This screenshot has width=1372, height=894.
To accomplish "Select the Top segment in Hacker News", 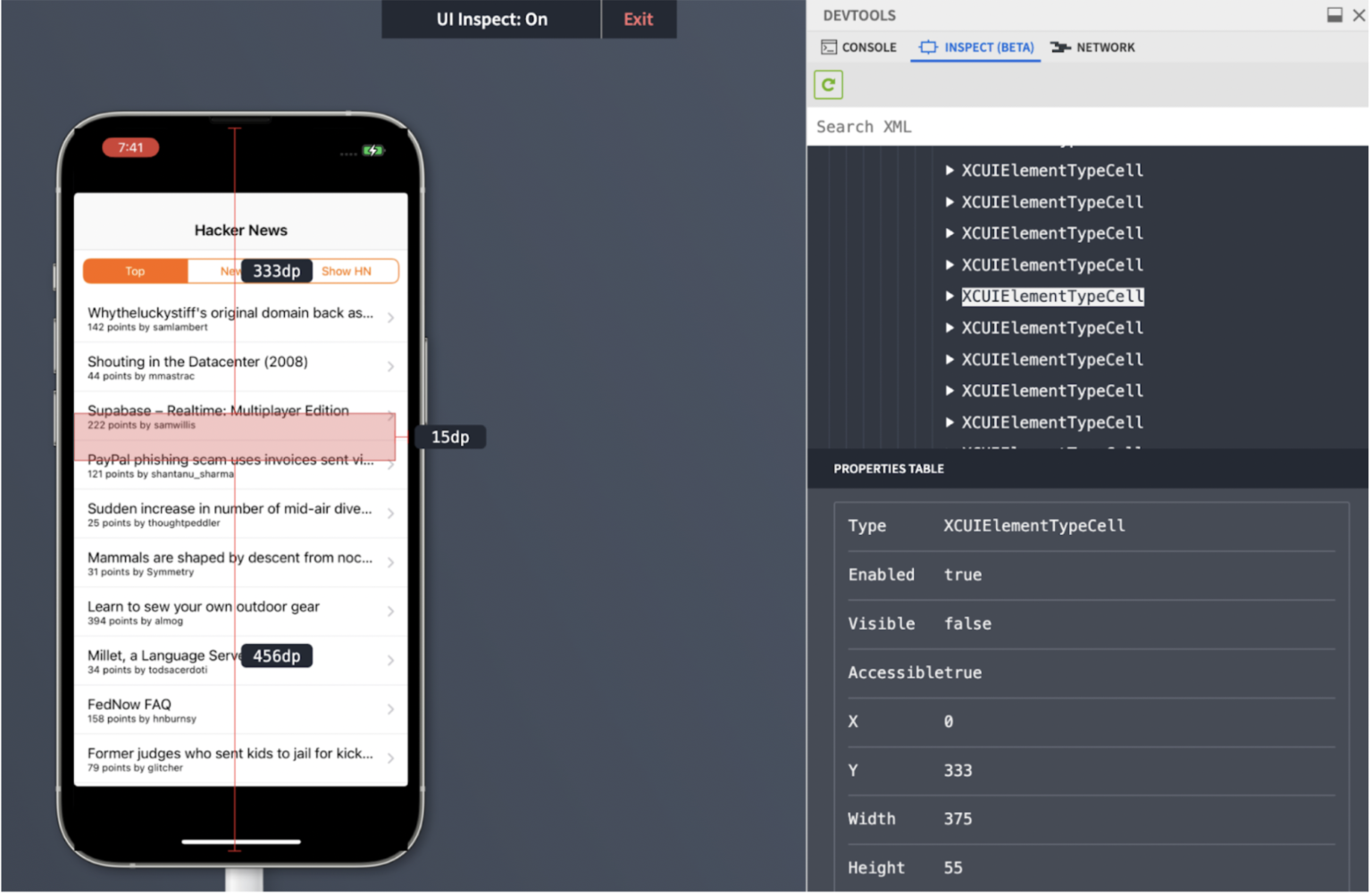I will [135, 272].
